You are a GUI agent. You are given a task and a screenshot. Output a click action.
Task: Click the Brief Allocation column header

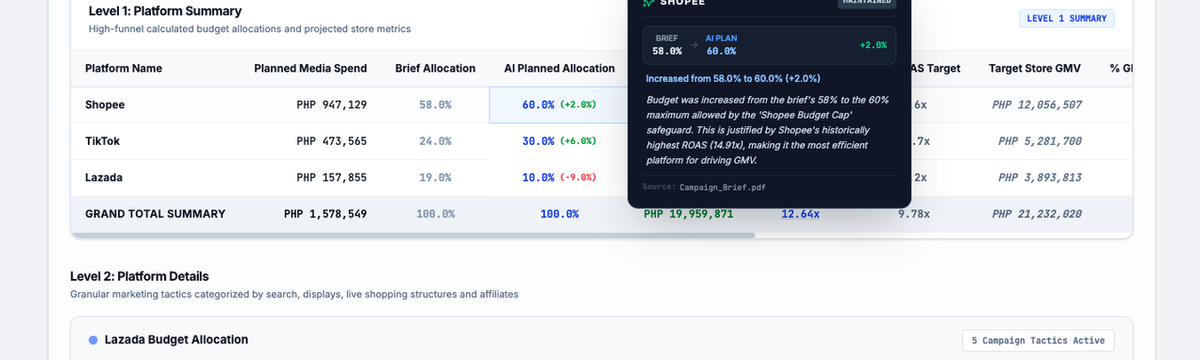435,69
